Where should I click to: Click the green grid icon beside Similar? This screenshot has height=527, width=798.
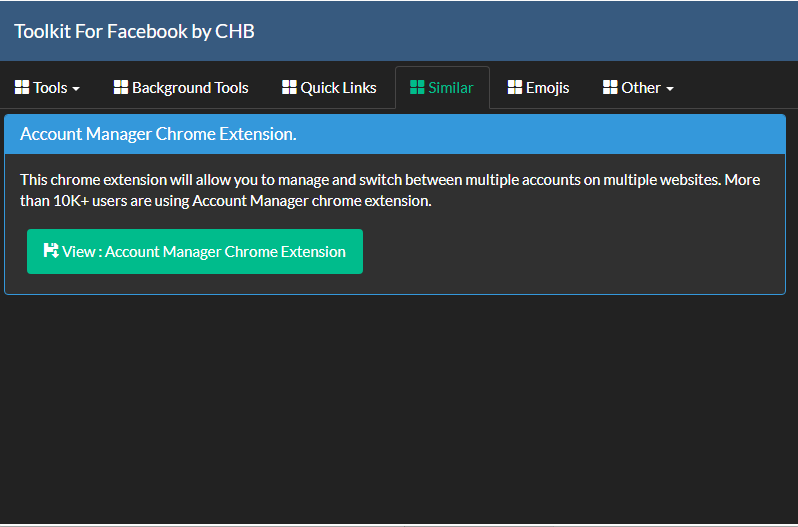417,87
